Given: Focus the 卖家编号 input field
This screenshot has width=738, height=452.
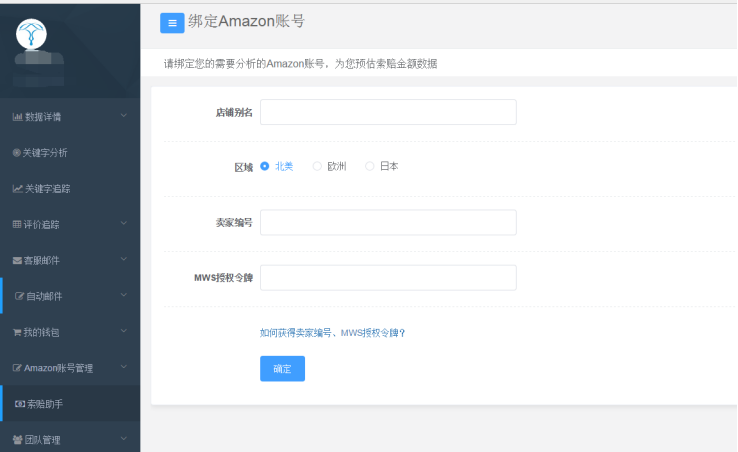Looking at the screenshot, I should 388,222.
